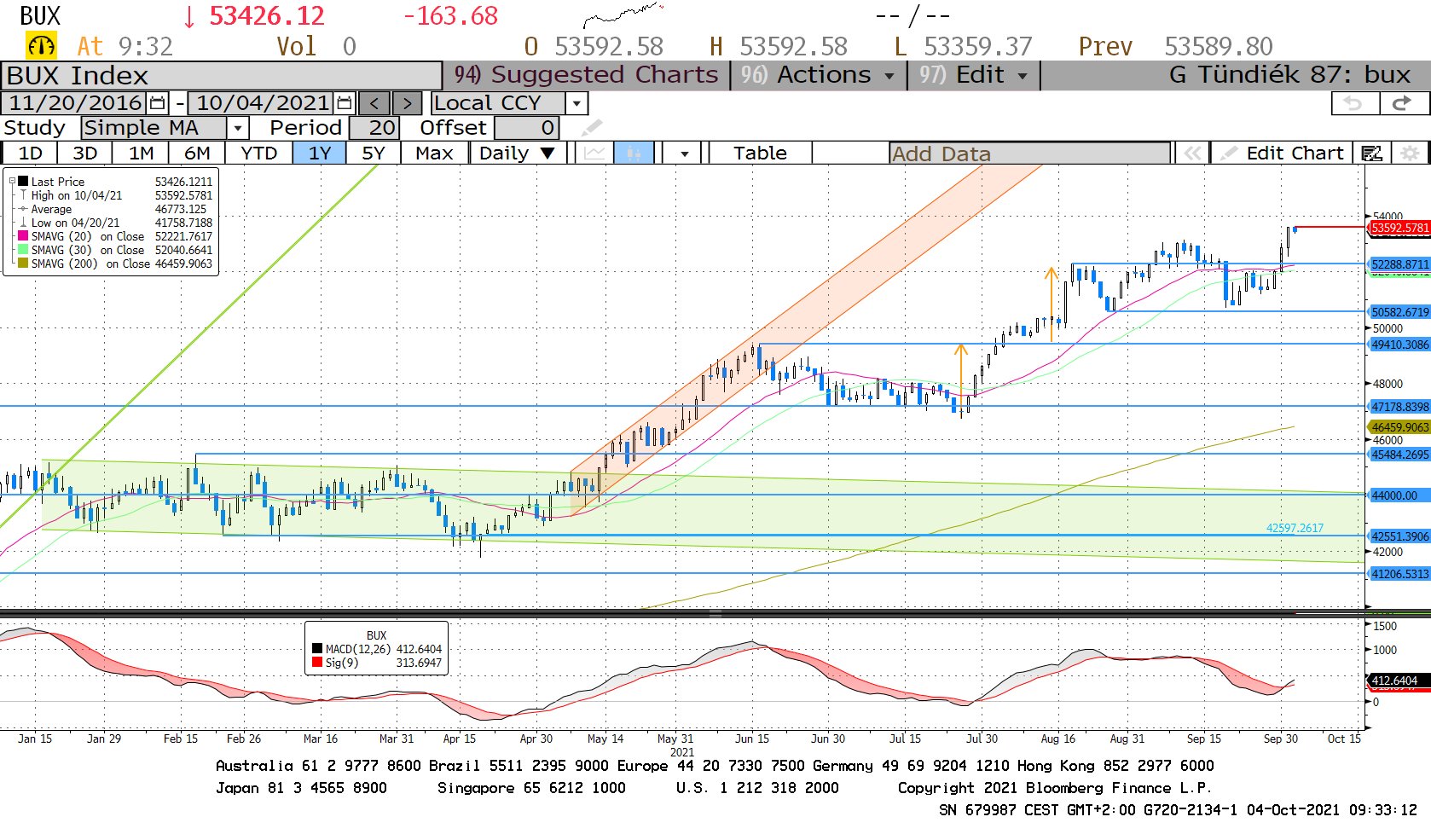Collapse panel with double-chevron icon
The height and width of the screenshot is (840, 1431).
pos(1191,154)
